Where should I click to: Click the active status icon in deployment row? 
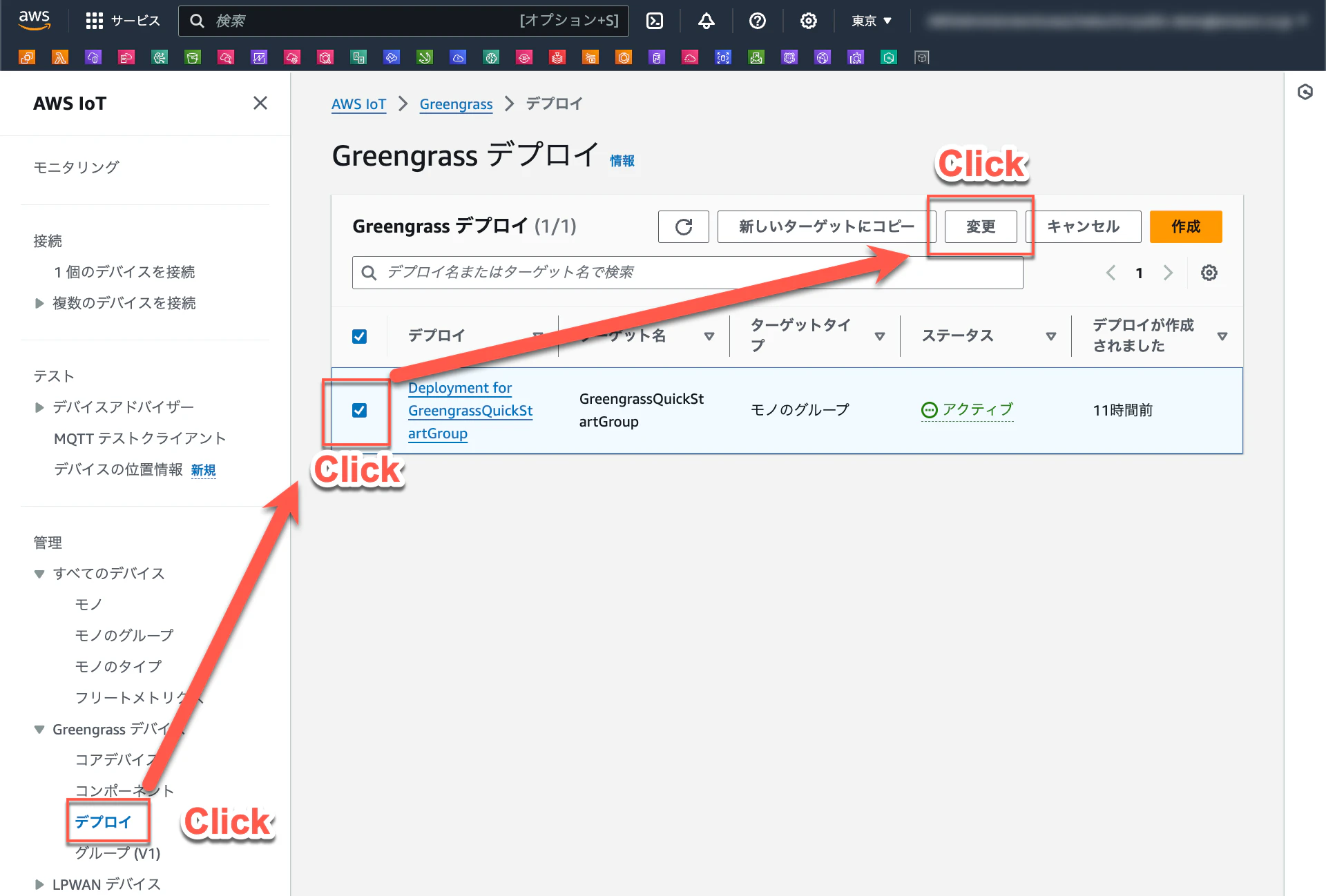[x=930, y=410]
